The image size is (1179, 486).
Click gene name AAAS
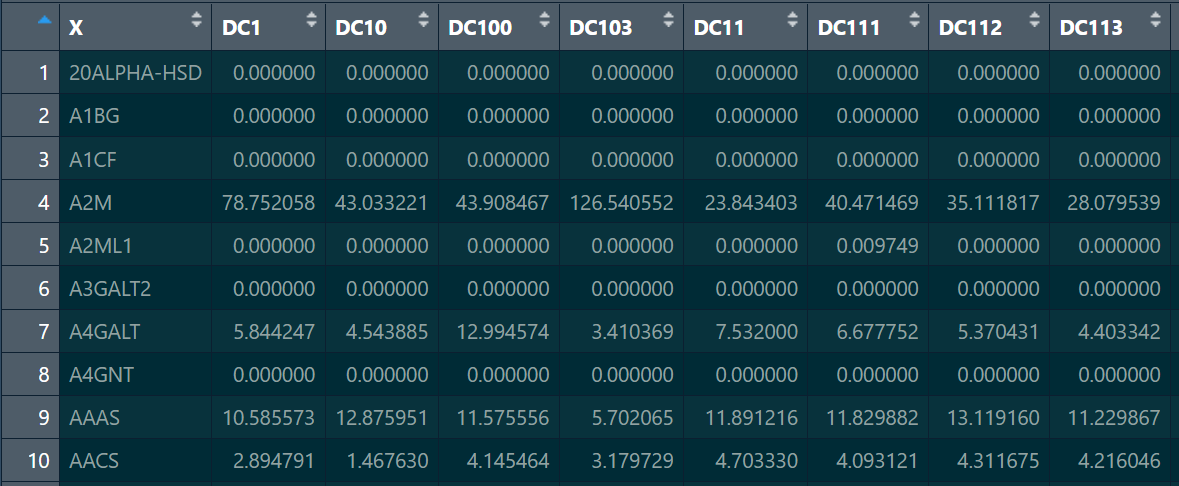pyautogui.click(x=93, y=418)
